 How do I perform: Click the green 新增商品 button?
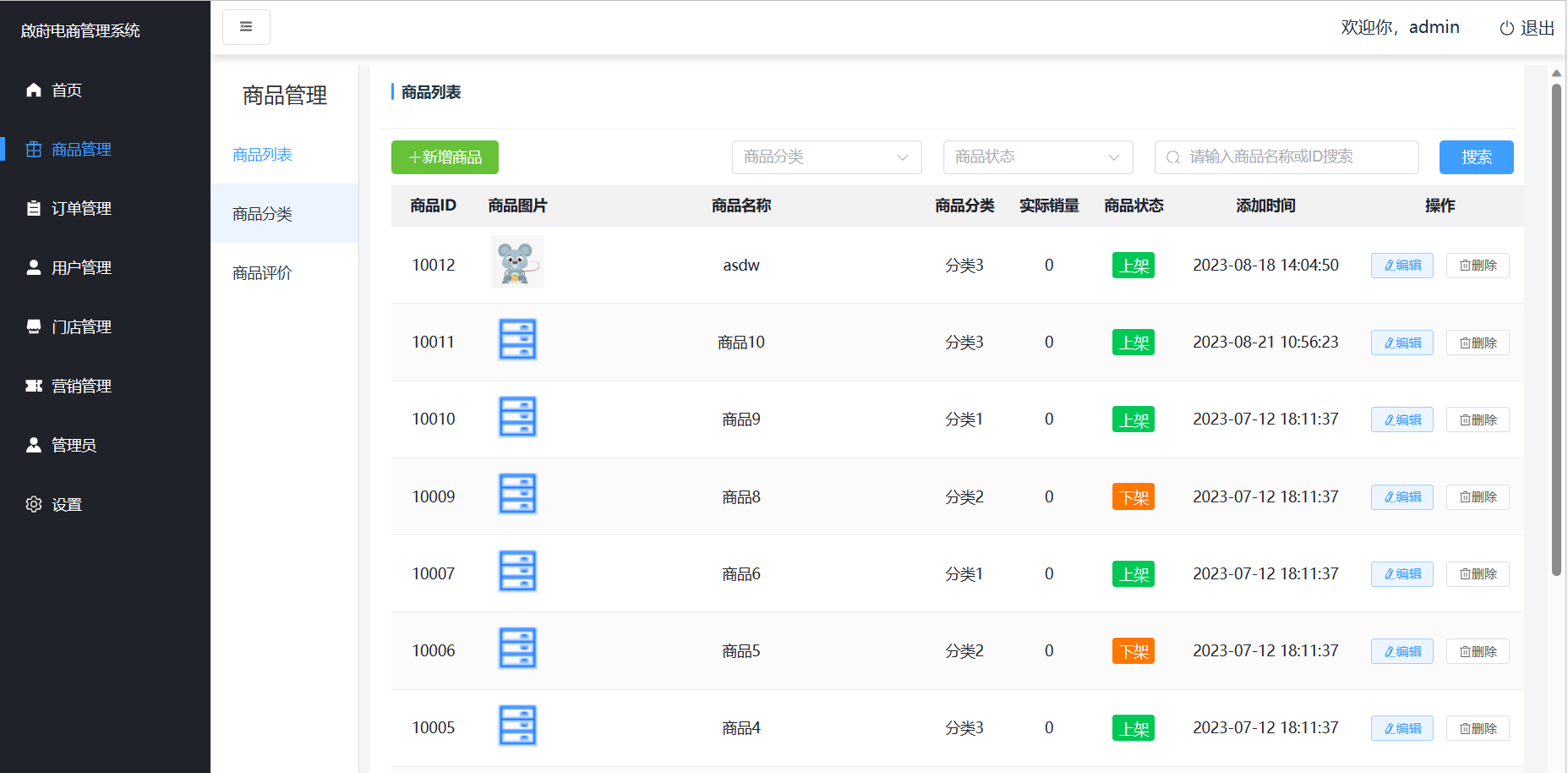pyautogui.click(x=445, y=157)
